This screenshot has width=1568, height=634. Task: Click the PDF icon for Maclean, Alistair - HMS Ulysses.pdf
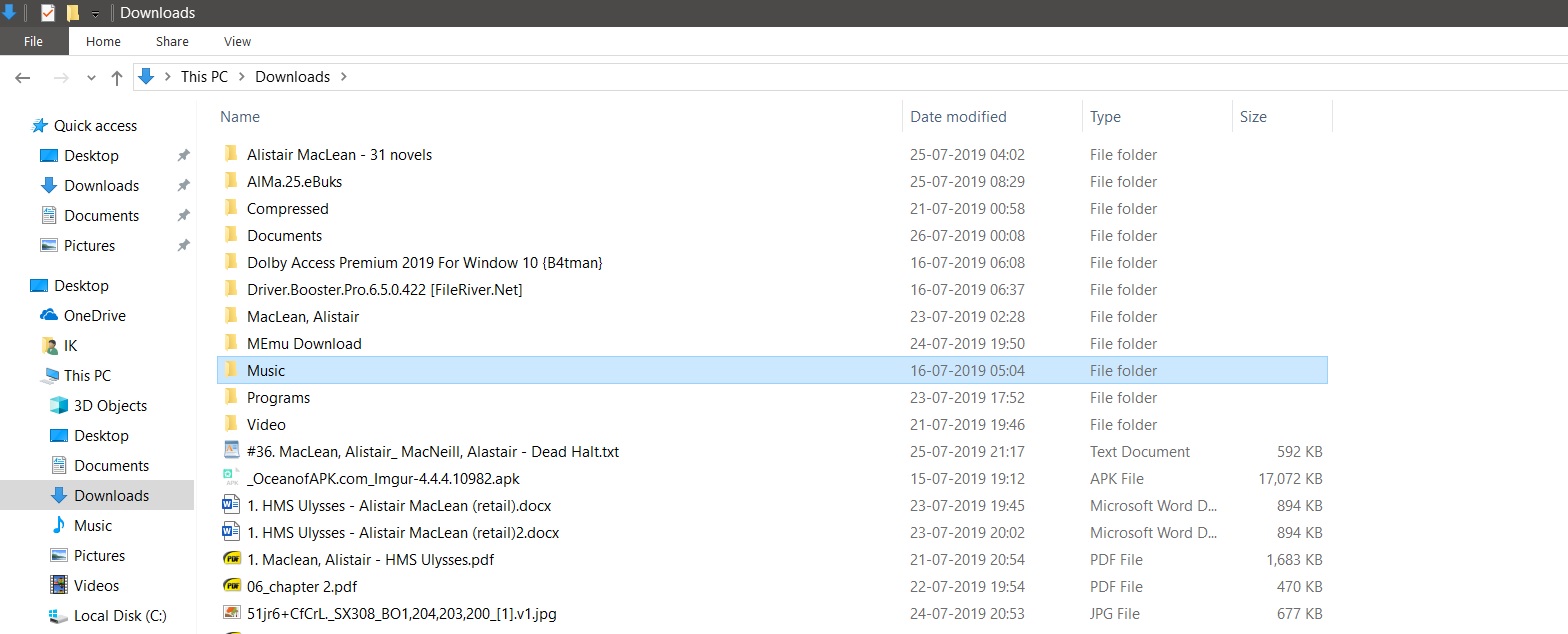[x=232, y=559]
